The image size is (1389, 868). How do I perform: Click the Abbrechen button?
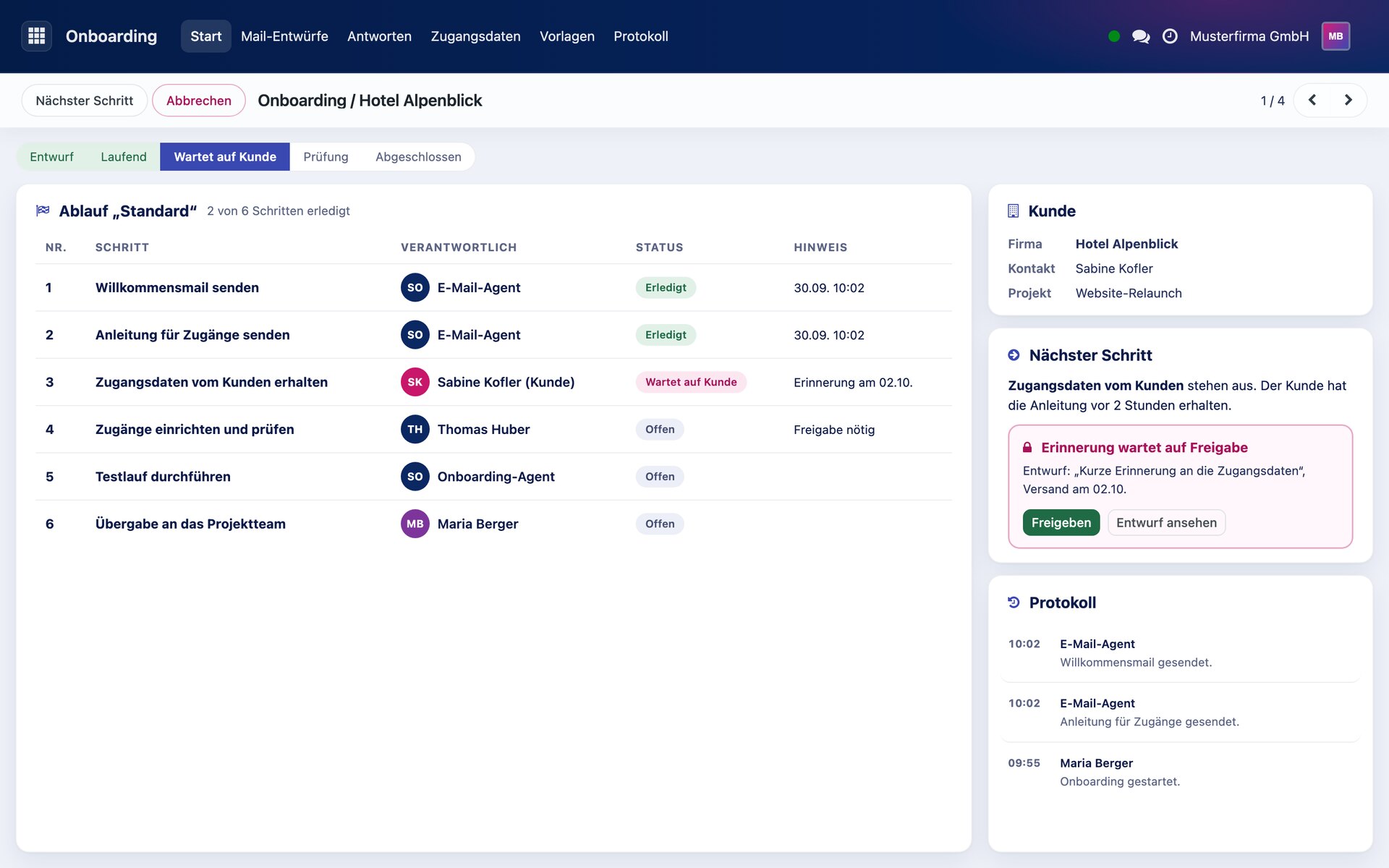pyautogui.click(x=199, y=101)
